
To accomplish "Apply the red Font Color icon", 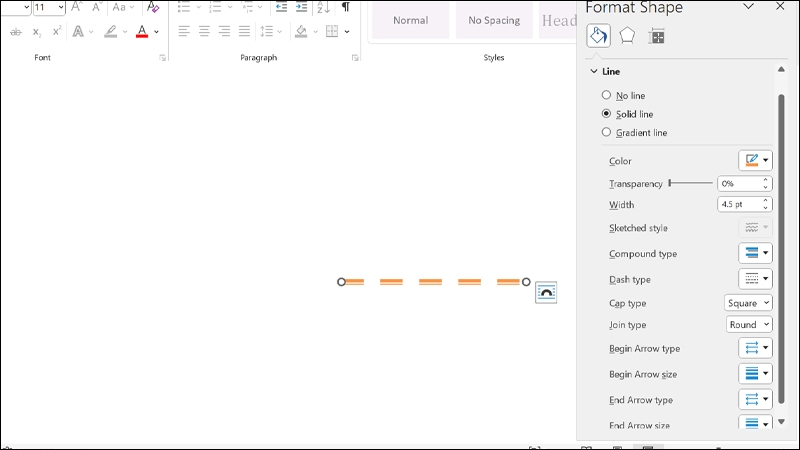I will 142,32.
